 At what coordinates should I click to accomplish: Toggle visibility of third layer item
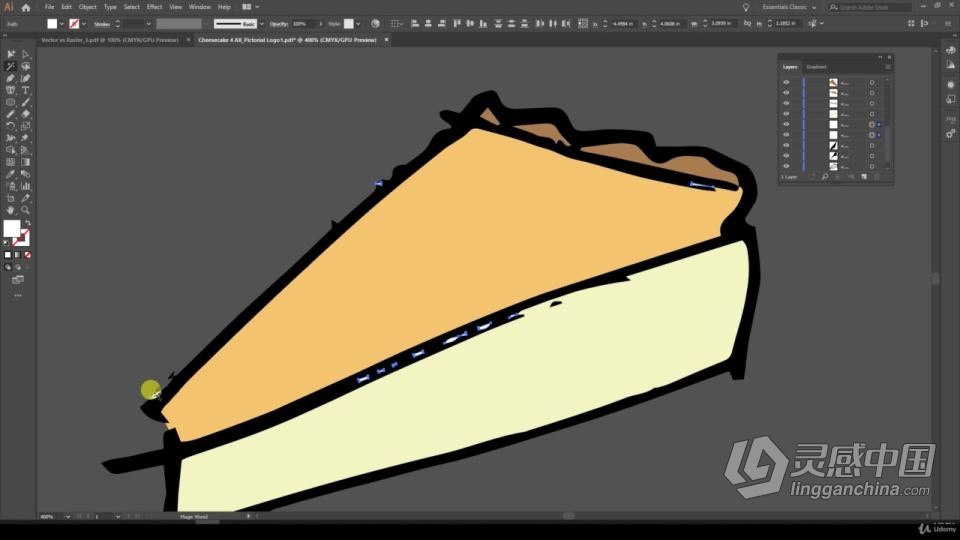click(x=786, y=103)
